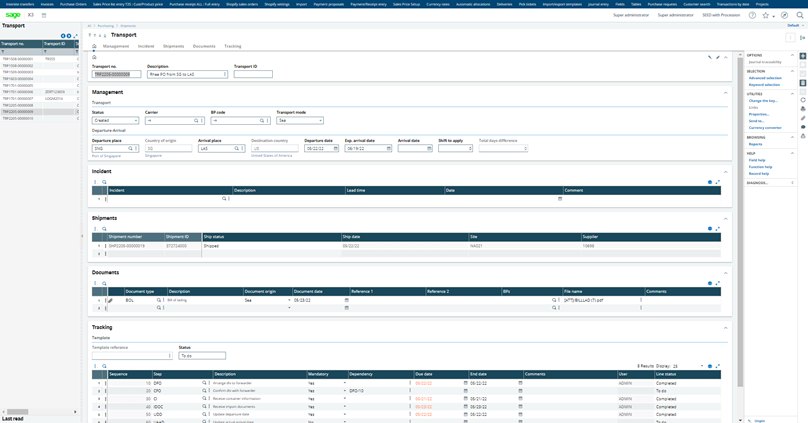Open the calendar picker for Departure date

click(x=336, y=148)
